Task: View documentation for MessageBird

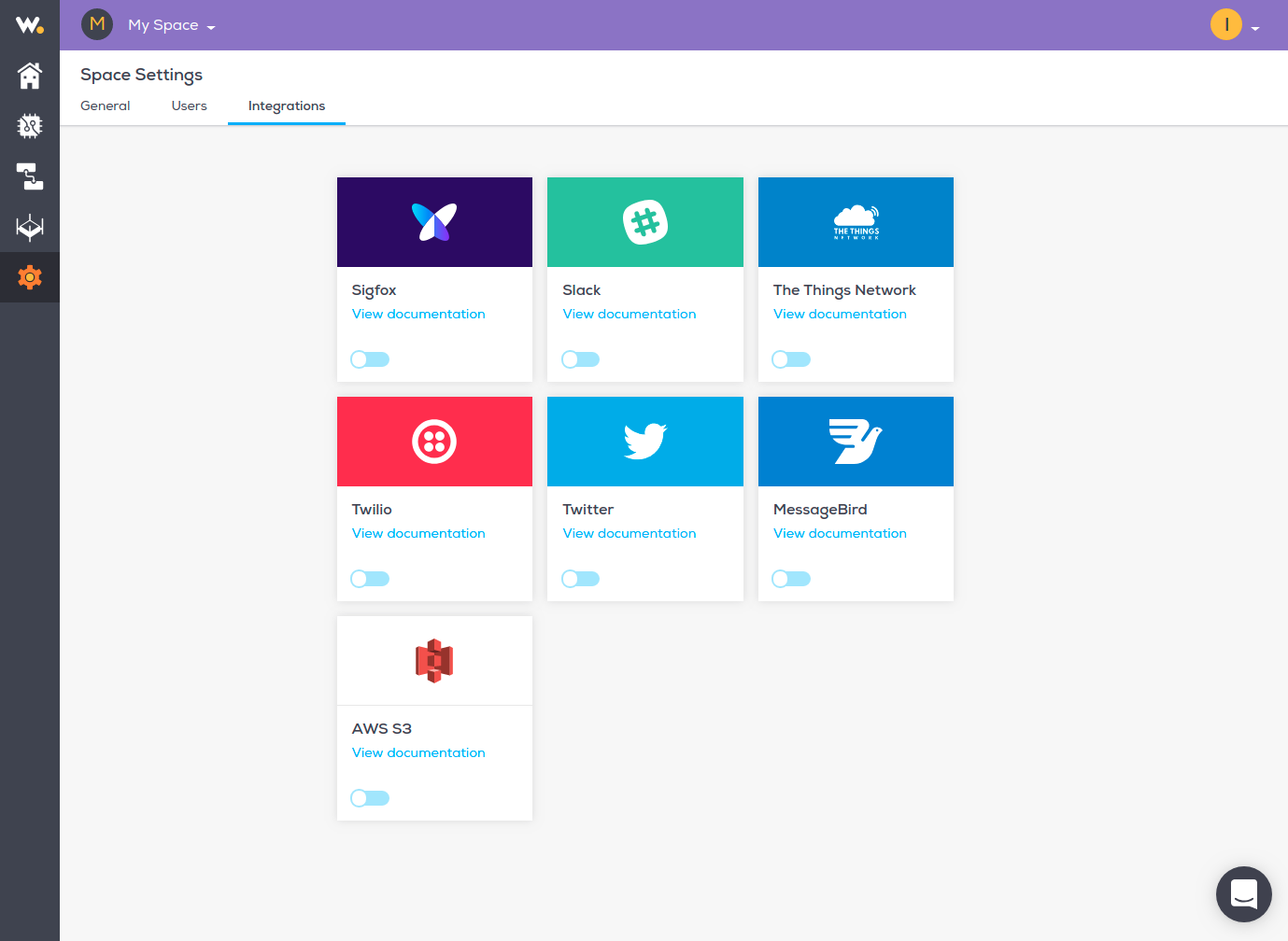Action: (x=840, y=533)
